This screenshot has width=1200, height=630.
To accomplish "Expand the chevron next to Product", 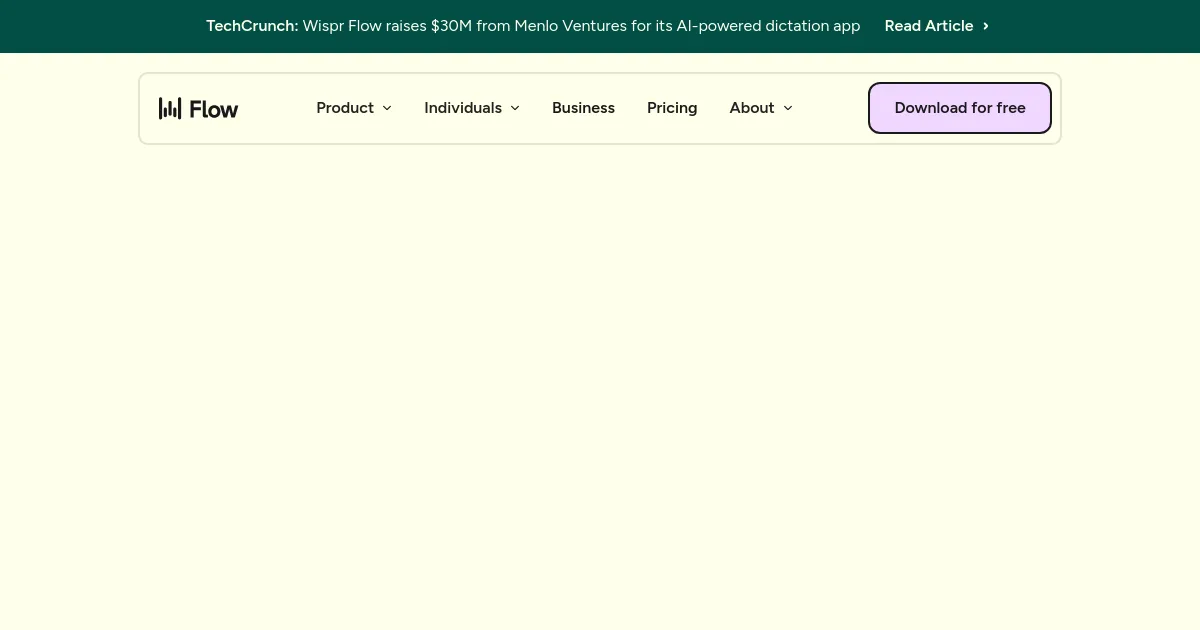I will point(387,108).
